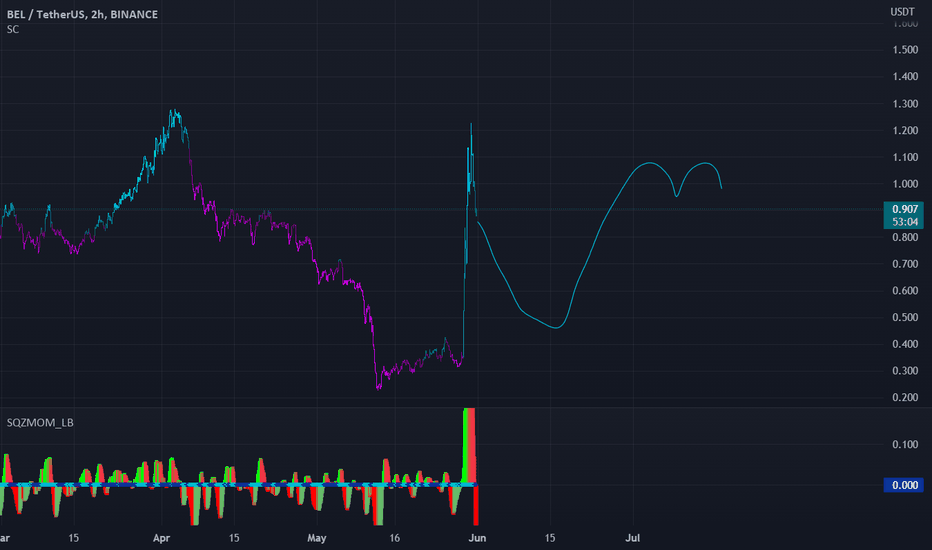Click the SQZMOM_LB indicator label
This screenshot has width=932, height=550.
[x=40, y=423]
